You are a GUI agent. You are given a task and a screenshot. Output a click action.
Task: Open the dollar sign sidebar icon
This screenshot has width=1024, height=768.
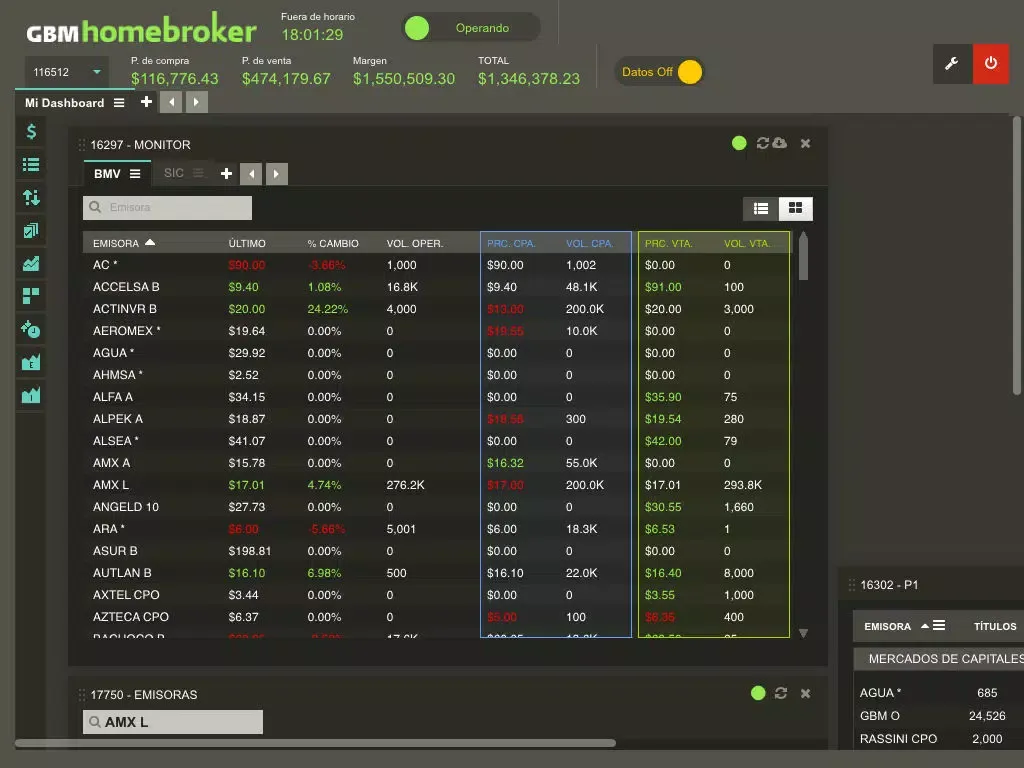[x=31, y=132]
